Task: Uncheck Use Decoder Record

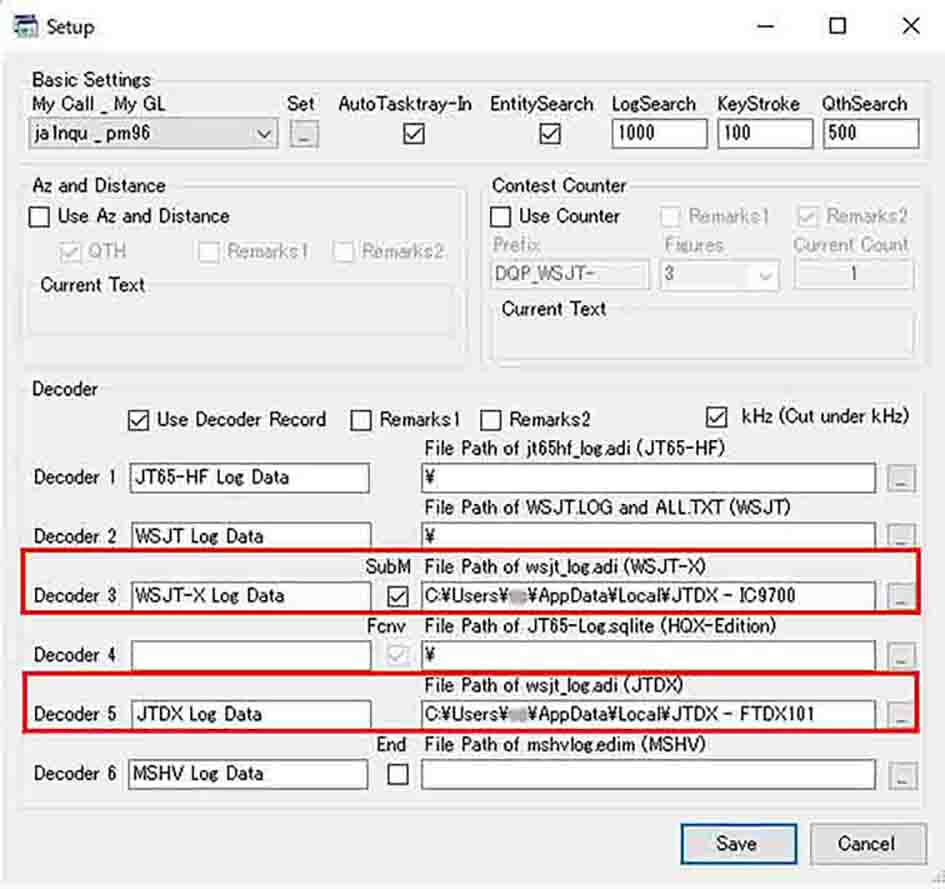Action: [139, 420]
